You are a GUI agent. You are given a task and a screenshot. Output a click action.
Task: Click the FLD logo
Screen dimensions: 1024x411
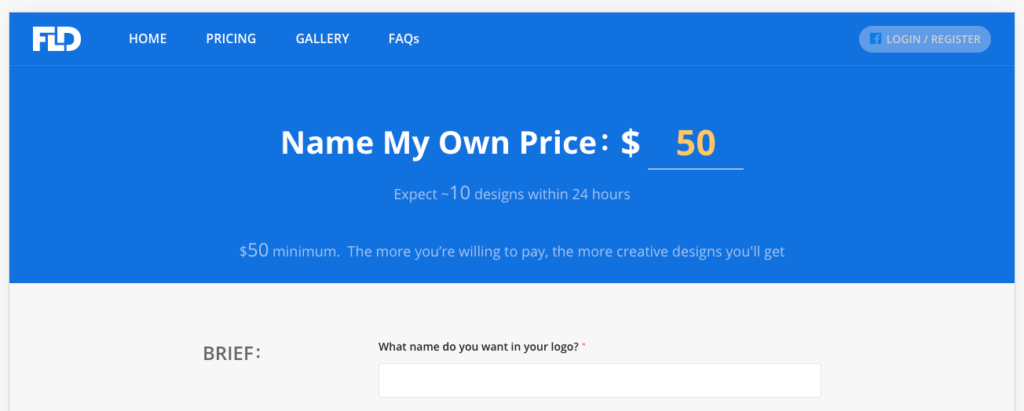pos(56,39)
